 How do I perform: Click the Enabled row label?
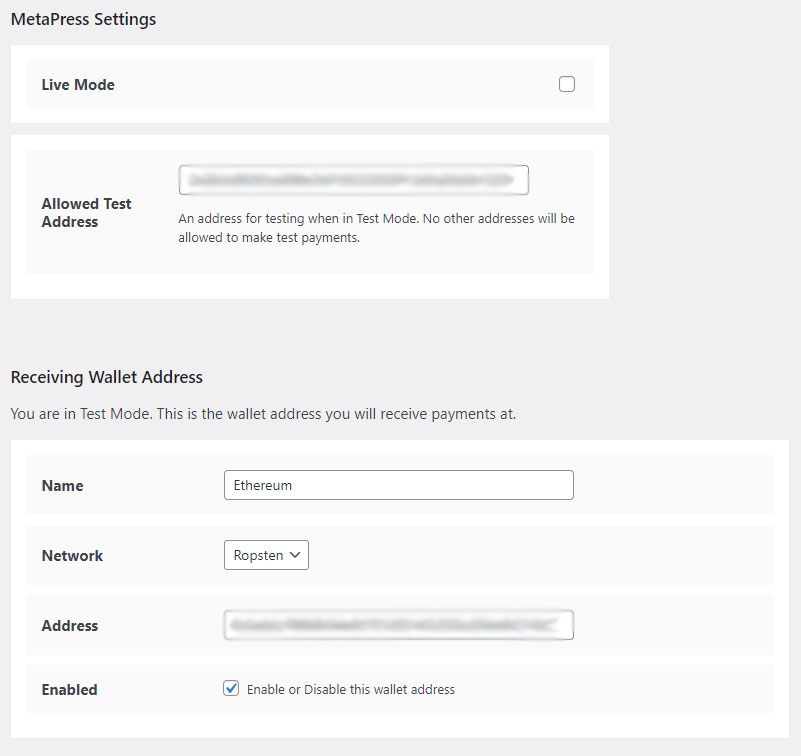click(69, 688)
